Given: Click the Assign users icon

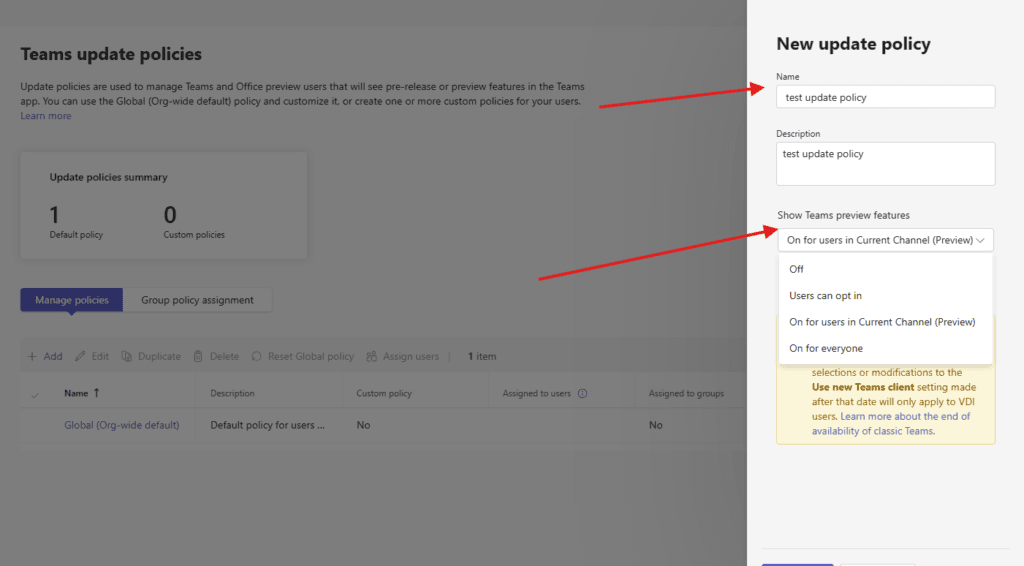Looking at the screenshot, I should coord(372,357).
